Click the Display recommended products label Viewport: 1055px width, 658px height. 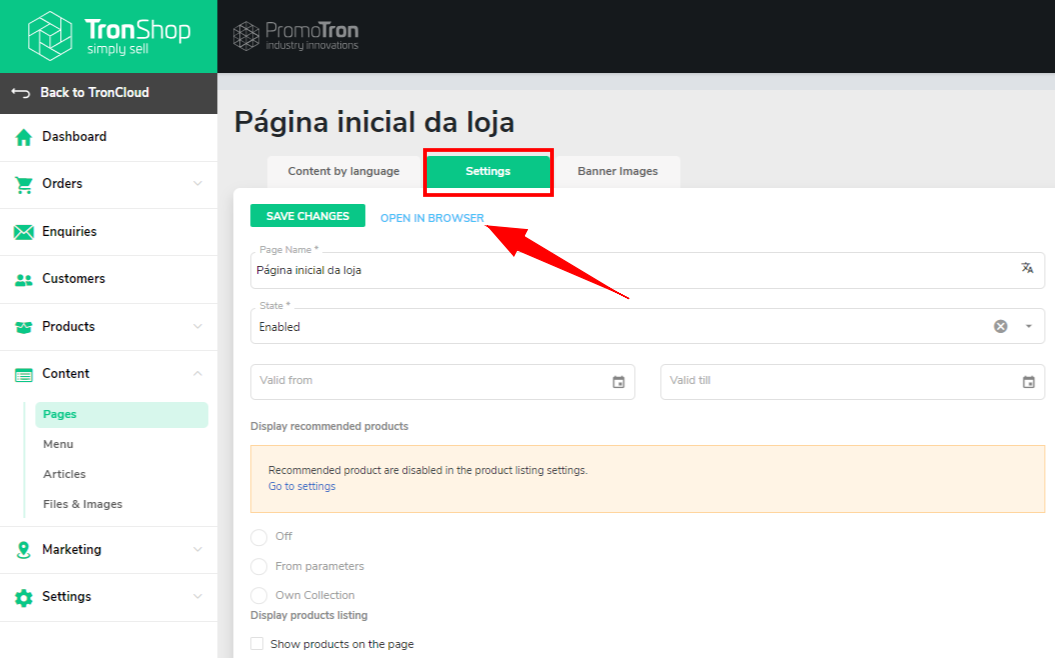[x=329, y=427]
